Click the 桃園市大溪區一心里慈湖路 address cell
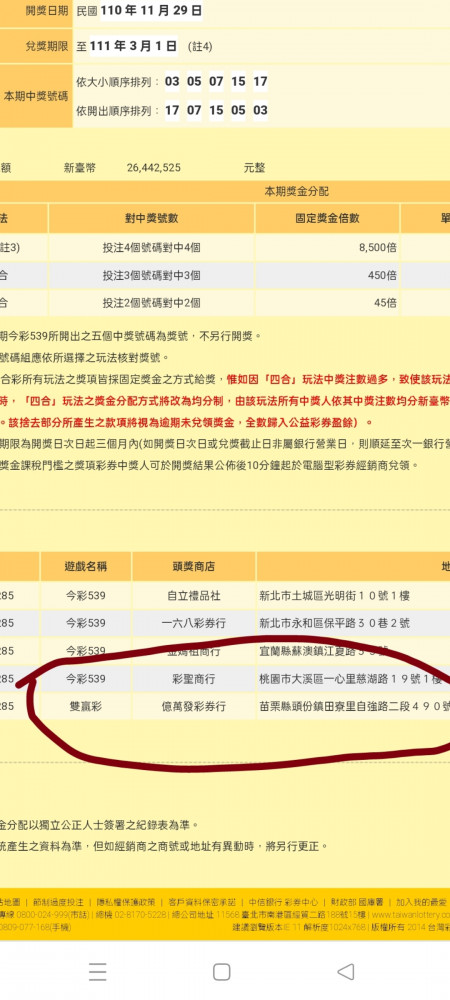Viewport: 450px width, 1000px height. pyautogui.click(x=354, y=679)
